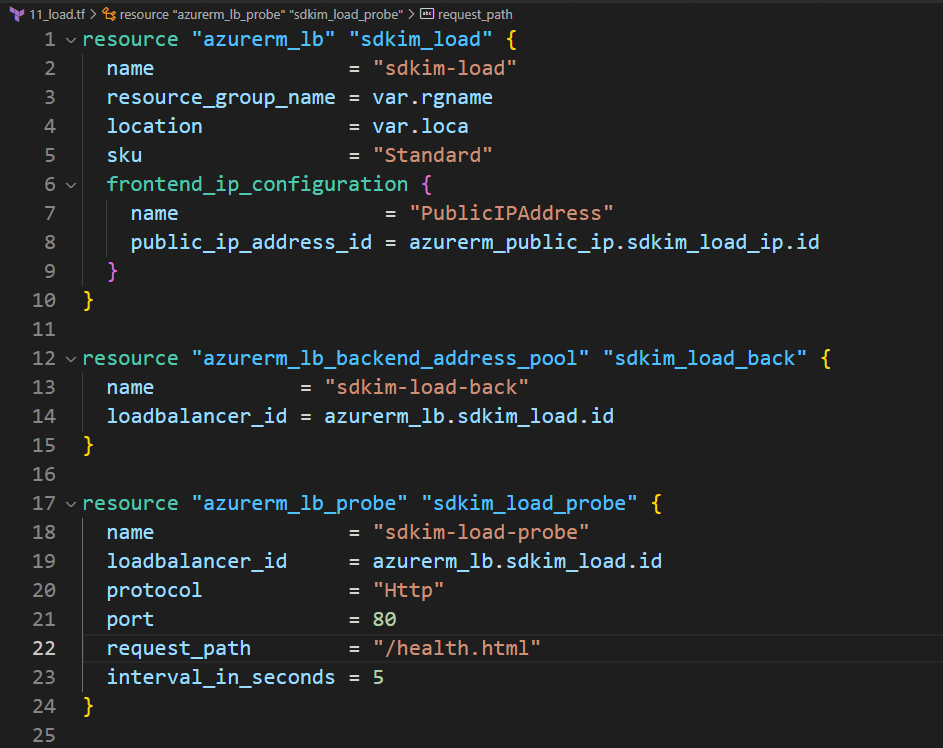Viewport: 943px width, 748px height.
Task: Click "azurerm_lb_backend_address_pool" resource type
Action: click(x=390, y=358)
